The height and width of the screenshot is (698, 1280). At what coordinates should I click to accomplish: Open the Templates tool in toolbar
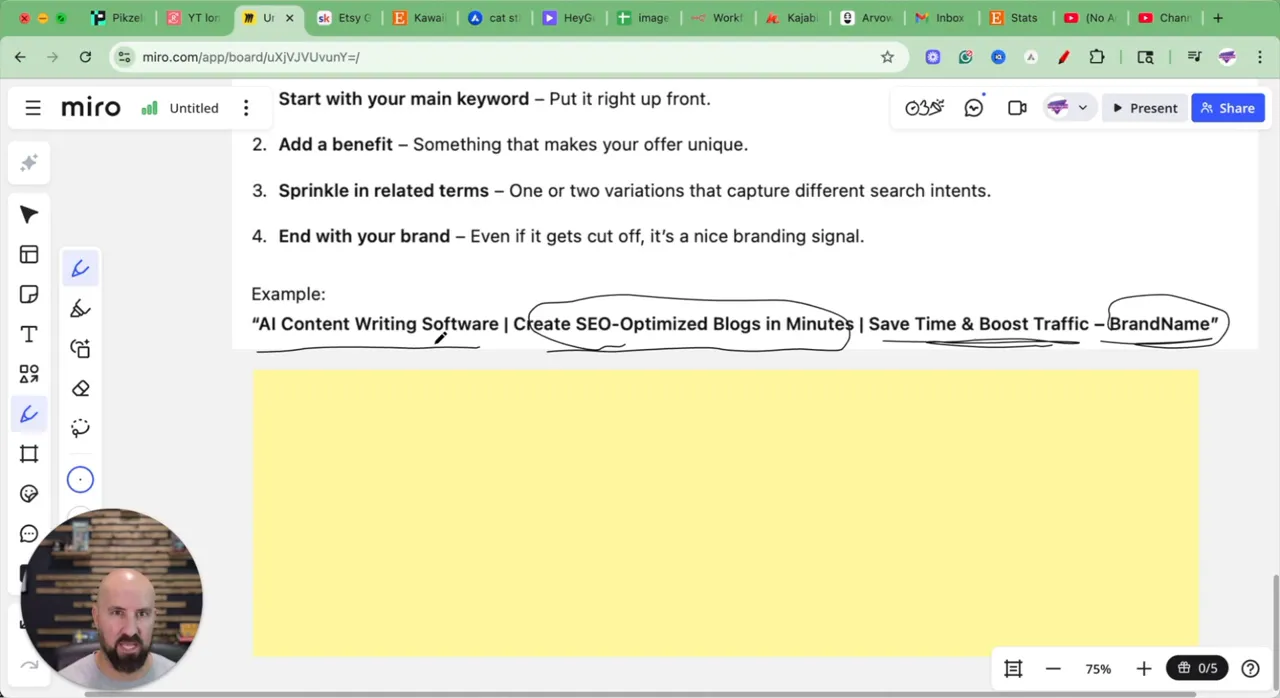29,255
